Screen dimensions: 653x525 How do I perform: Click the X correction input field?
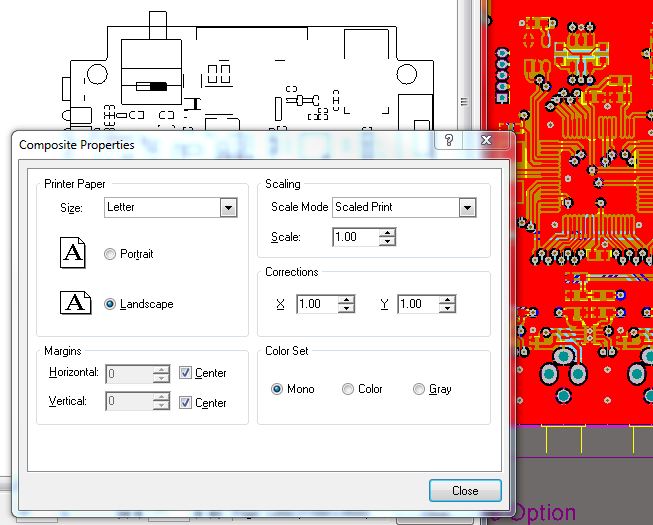tap(317, 304)
